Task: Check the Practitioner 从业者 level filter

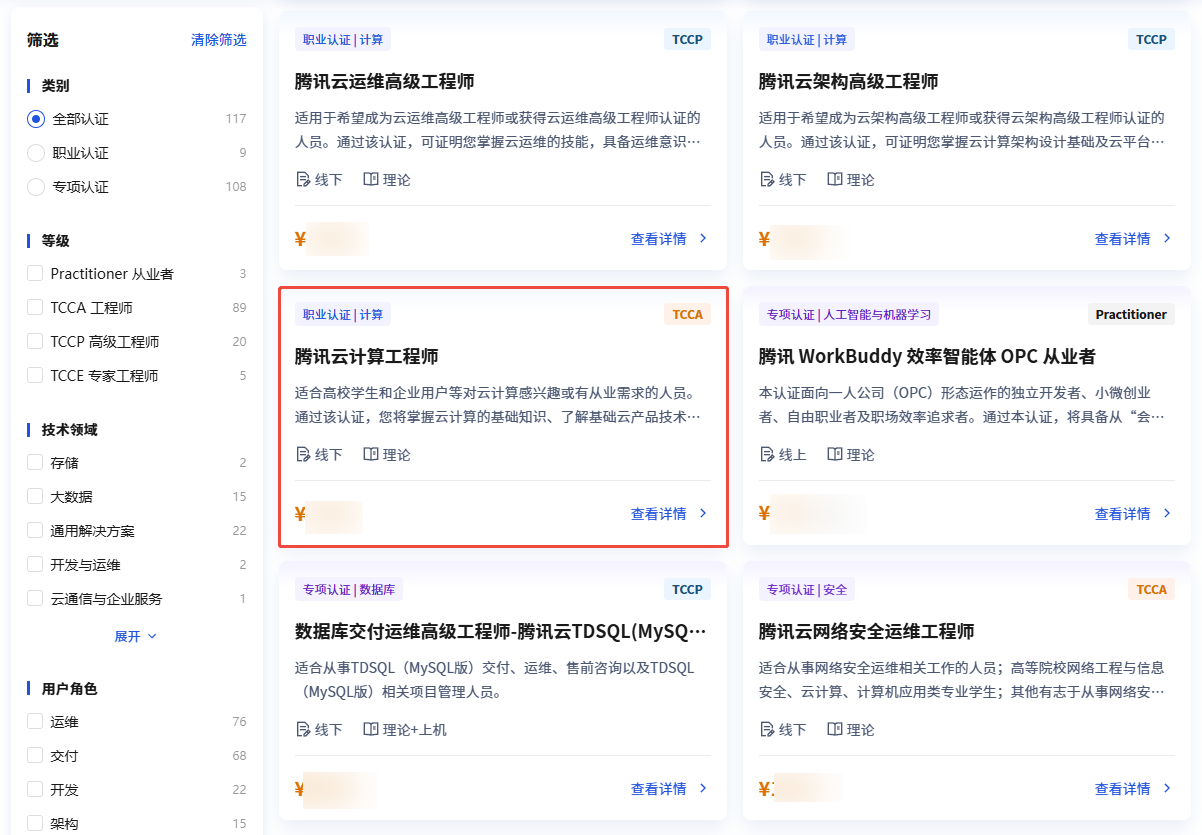Action: [x=35, y=274]
